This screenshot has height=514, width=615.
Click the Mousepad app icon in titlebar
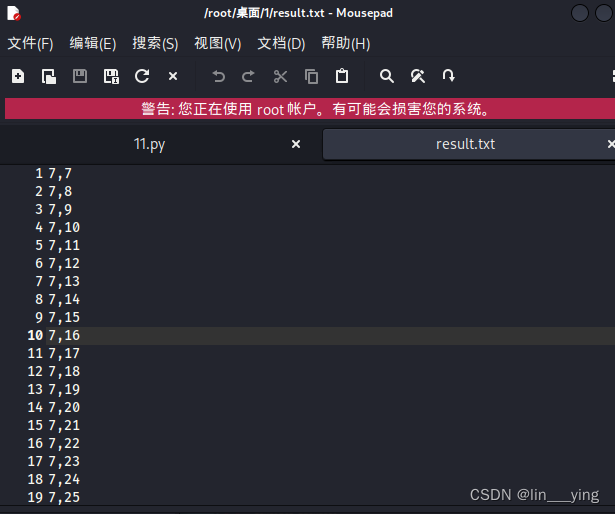(x=14, y=13)
